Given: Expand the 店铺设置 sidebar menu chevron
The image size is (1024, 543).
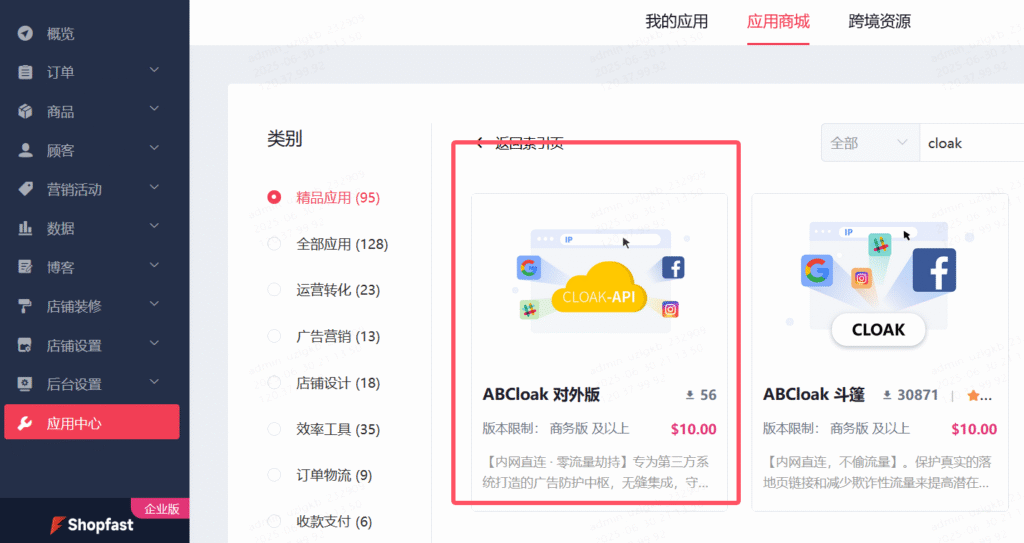Looking at the screenshot, I should [154, 343].
